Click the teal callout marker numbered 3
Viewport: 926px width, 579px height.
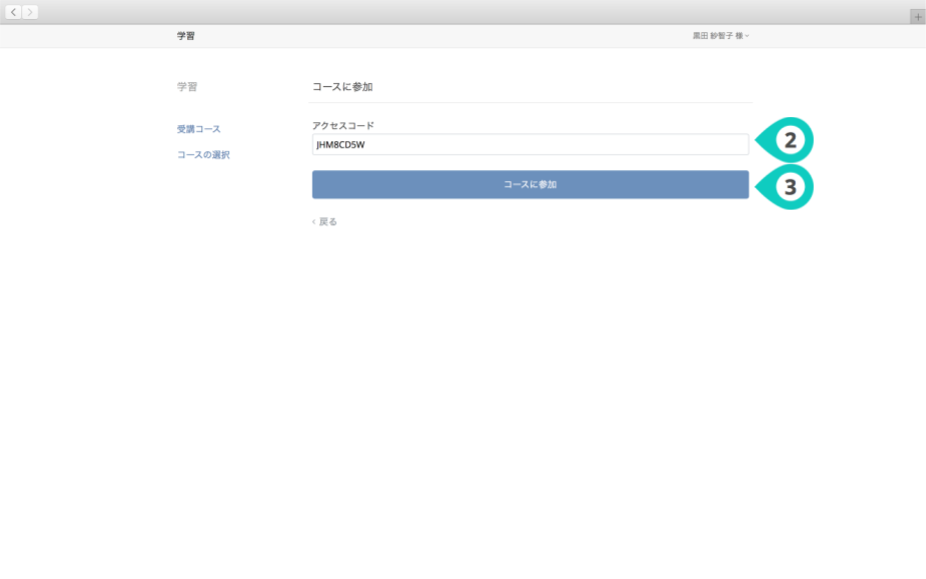click(x=787, y=186)
